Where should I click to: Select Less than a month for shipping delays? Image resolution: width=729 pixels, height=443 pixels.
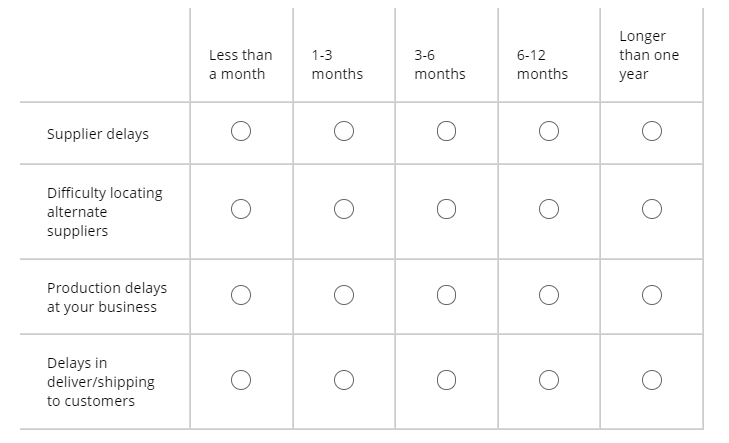click(x=241, y=380)
